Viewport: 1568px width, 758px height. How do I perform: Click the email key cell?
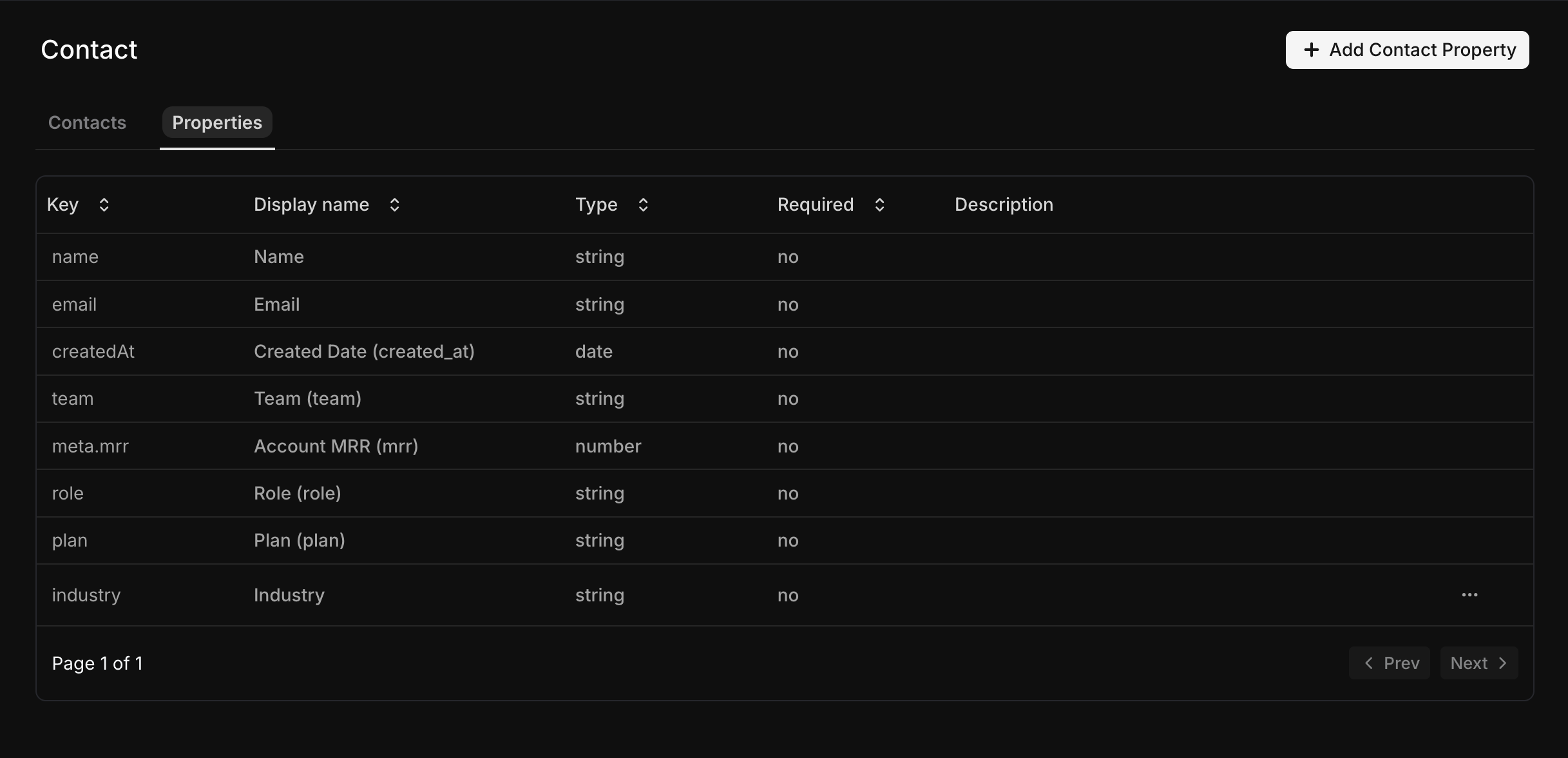point(74,304)
